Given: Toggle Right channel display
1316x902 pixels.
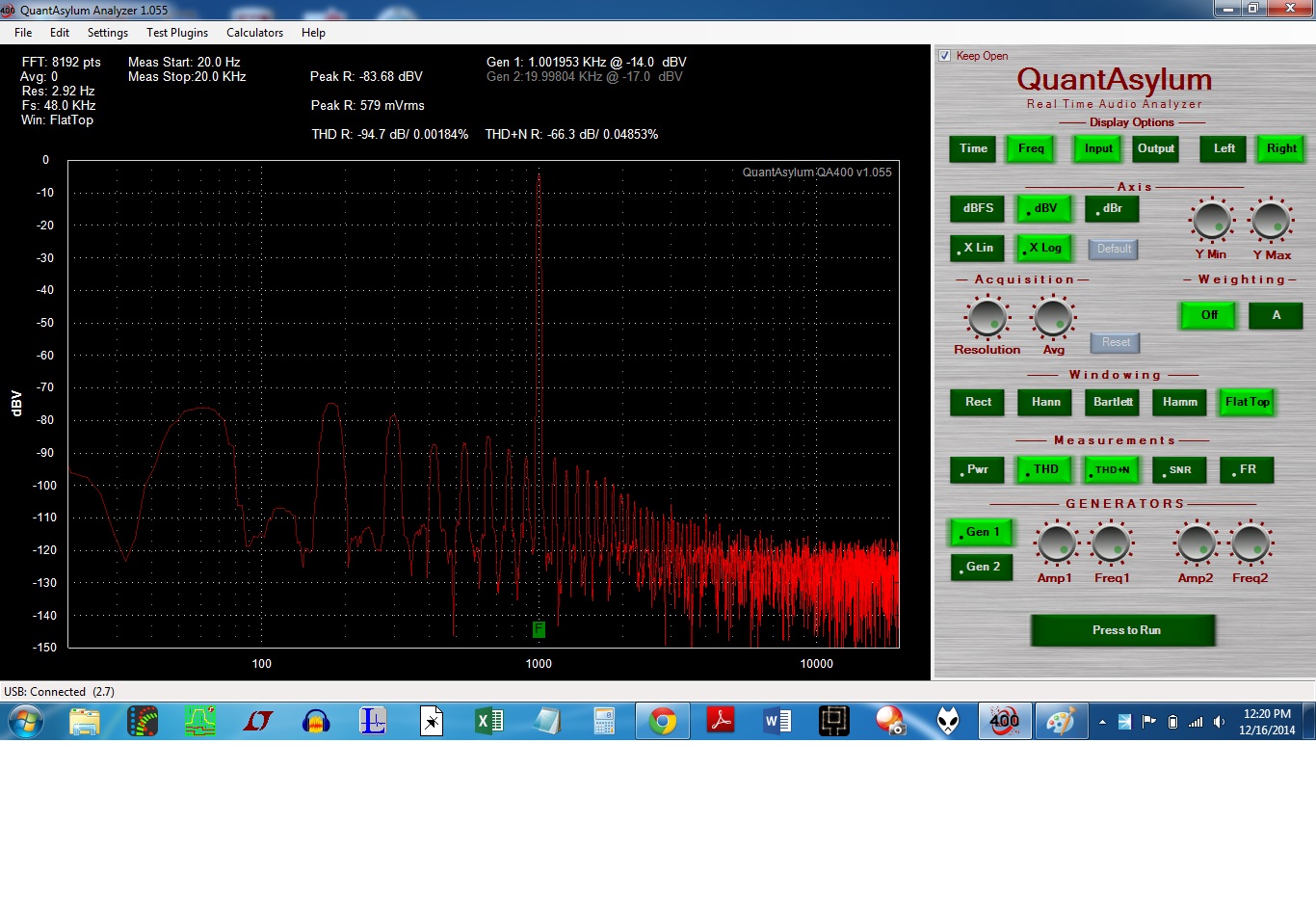Looking at the screenshot, I should [1281, 148].
